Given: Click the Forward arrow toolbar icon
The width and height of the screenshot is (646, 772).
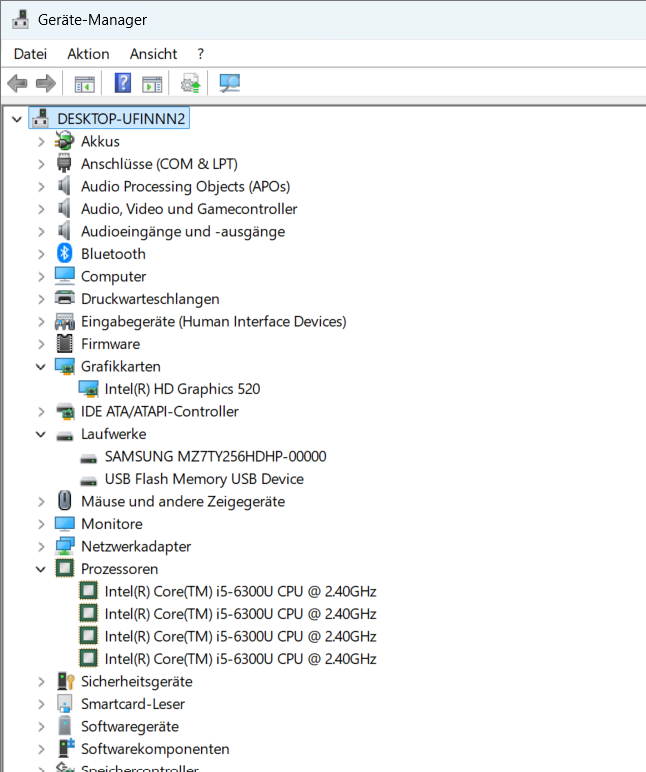Looking at the screenshot, I should tap(46, 83).
